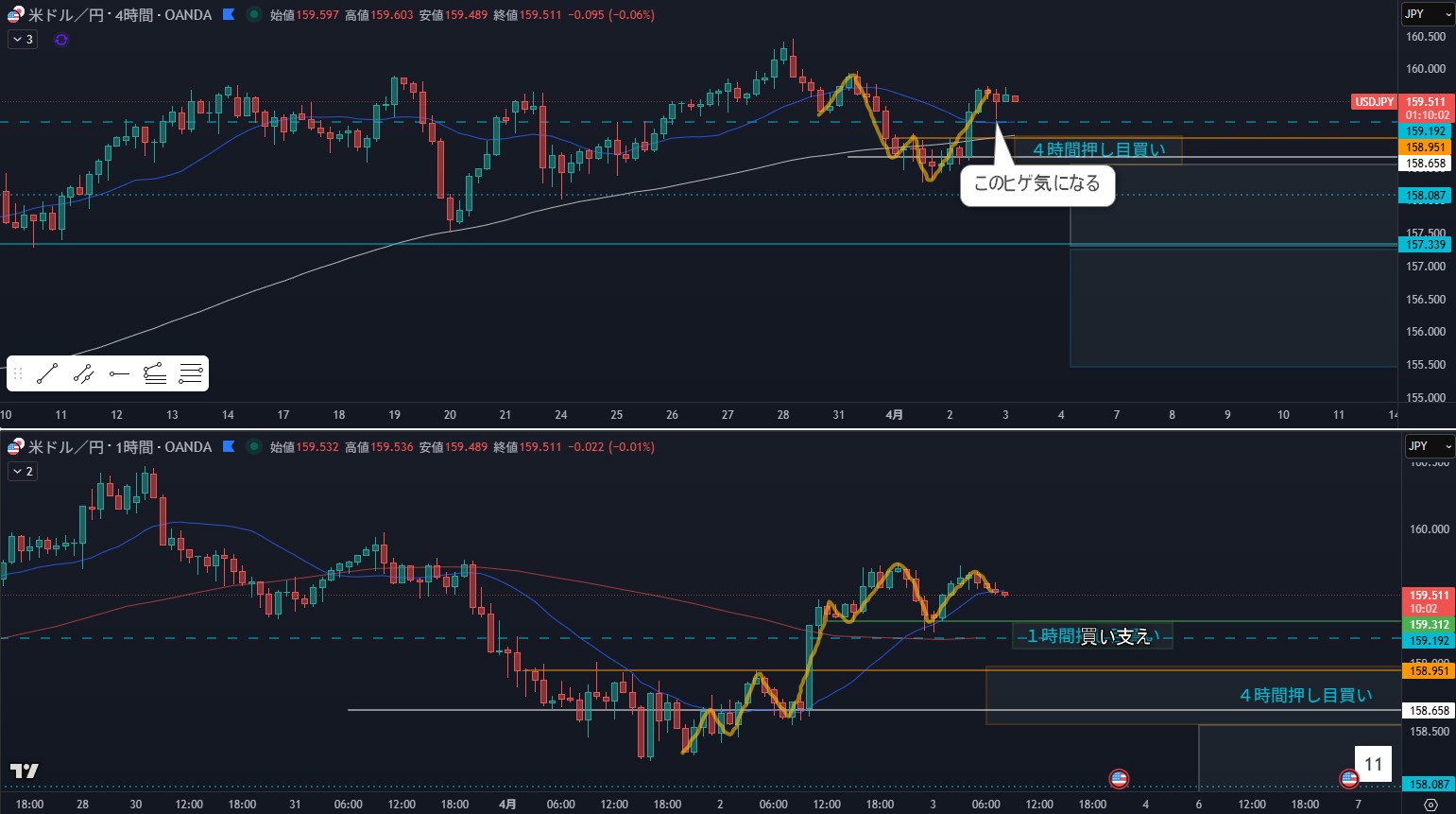Click the leftmost US economic event marker
This screenshot has height=814, width=1456.
[1119, 779]
